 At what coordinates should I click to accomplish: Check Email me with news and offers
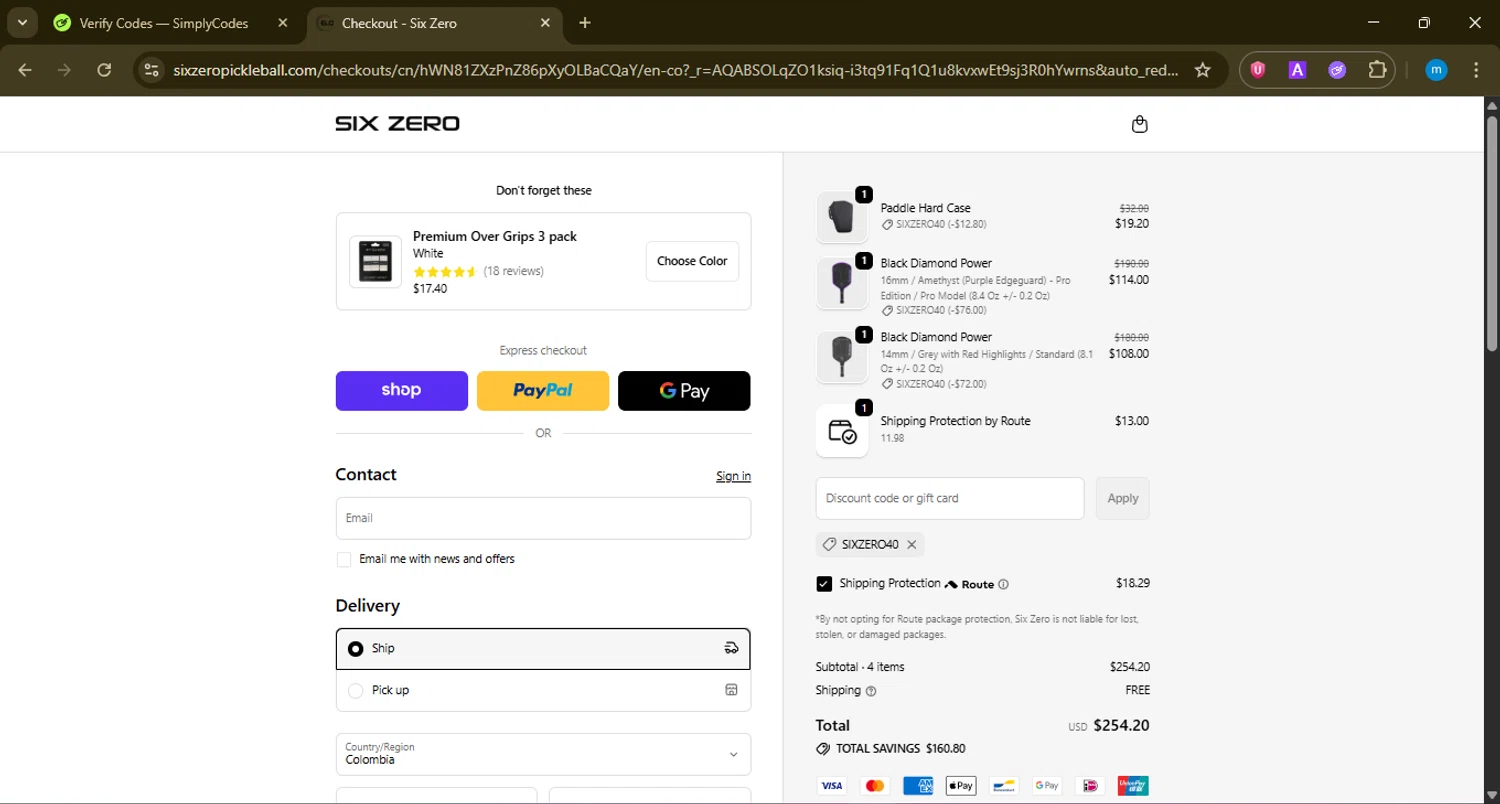(344, 560)
